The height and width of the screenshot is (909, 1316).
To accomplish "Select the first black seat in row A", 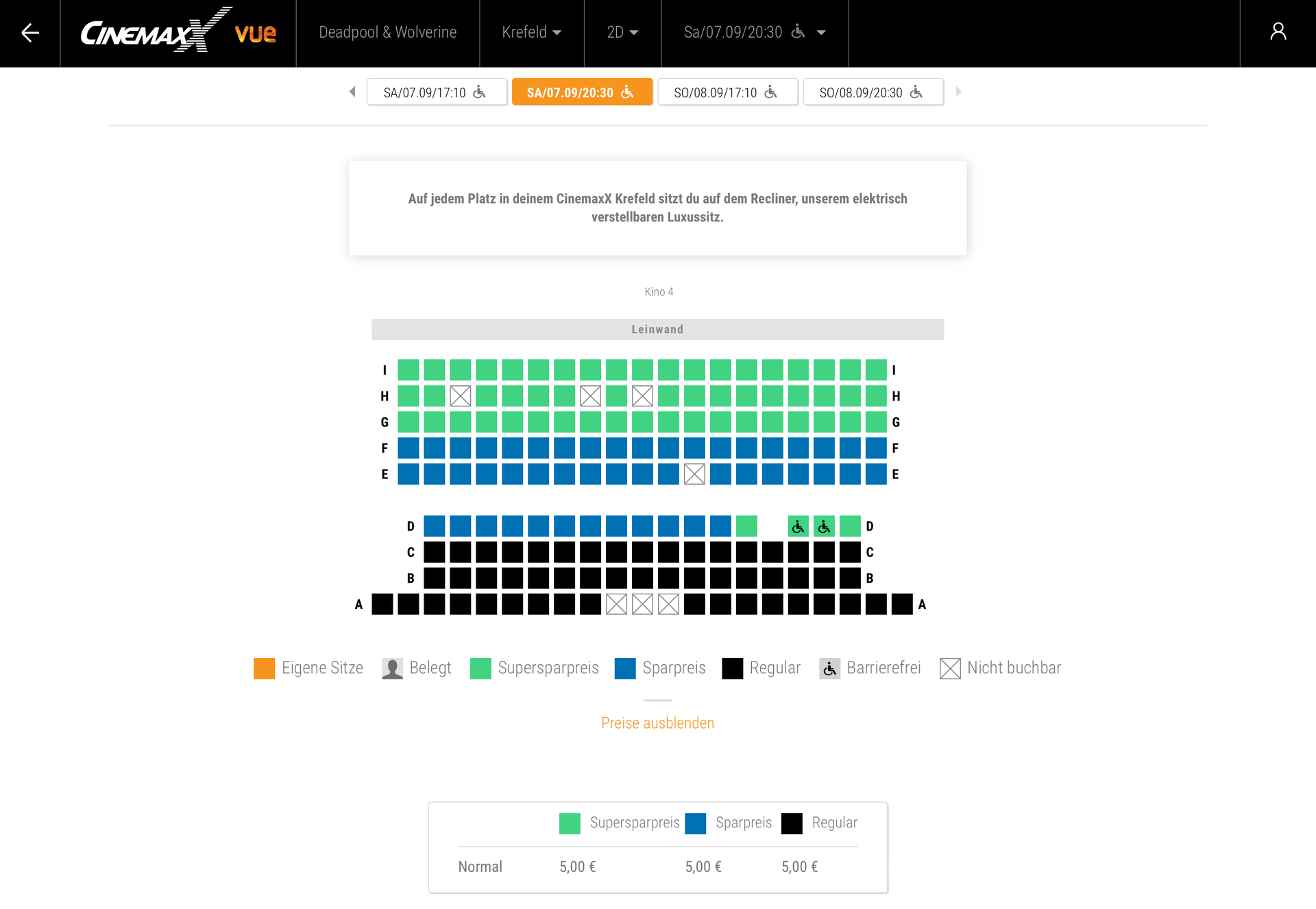I will [382, 605].
